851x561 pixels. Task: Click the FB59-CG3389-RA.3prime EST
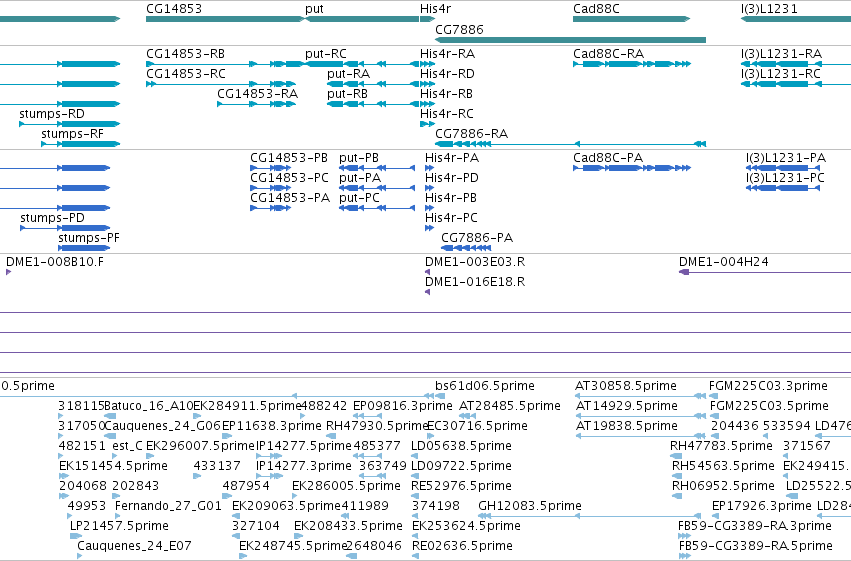click(684, 536)
